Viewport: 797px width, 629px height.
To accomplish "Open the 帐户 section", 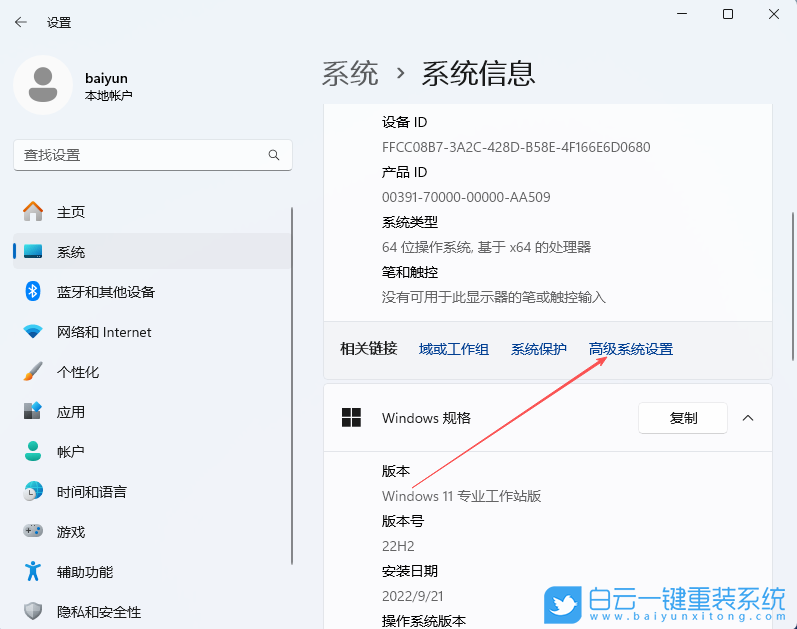I will [152, 451].
